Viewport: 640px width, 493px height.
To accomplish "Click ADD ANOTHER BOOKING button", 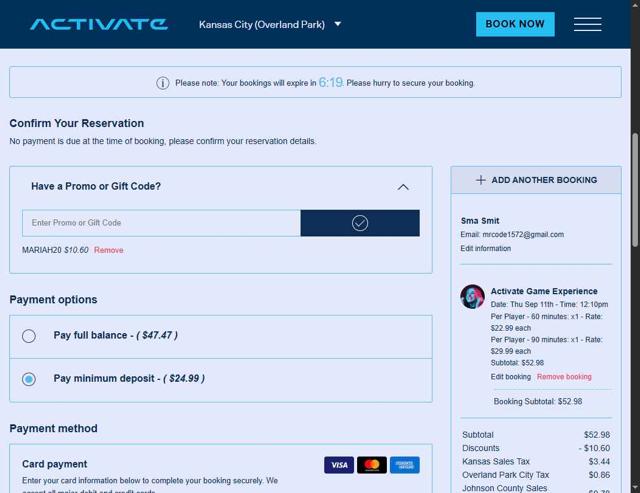I will pyautogui.click(x=536, y=180).
